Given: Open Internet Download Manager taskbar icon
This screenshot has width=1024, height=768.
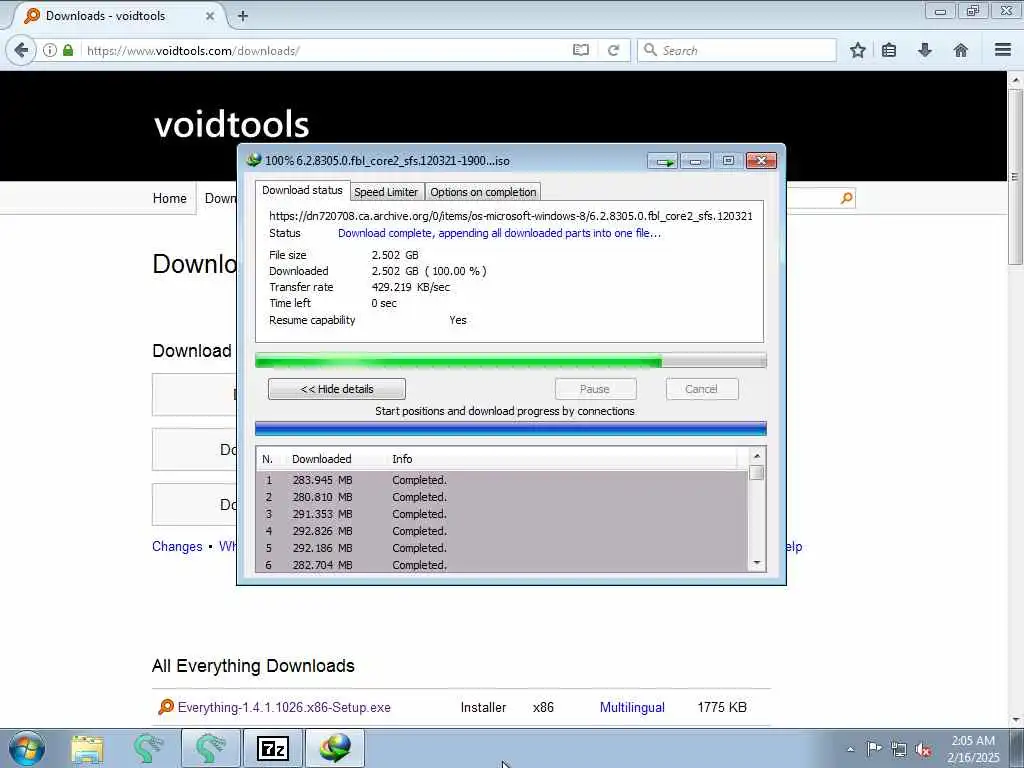Looking at the screenshot, I should (x=334, y=749).
